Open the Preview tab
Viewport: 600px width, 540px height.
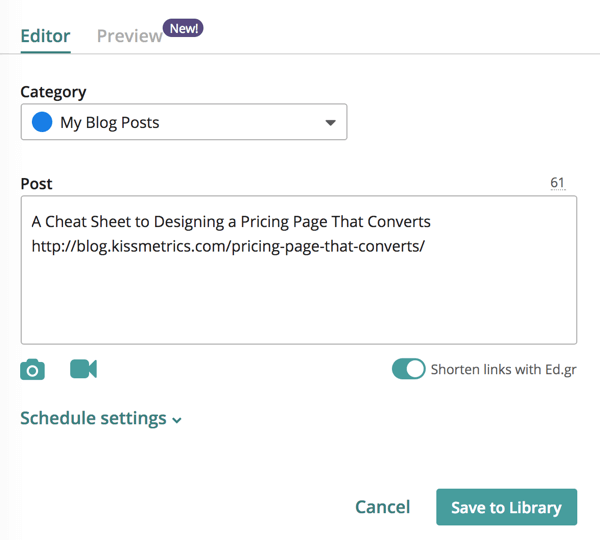129,36
